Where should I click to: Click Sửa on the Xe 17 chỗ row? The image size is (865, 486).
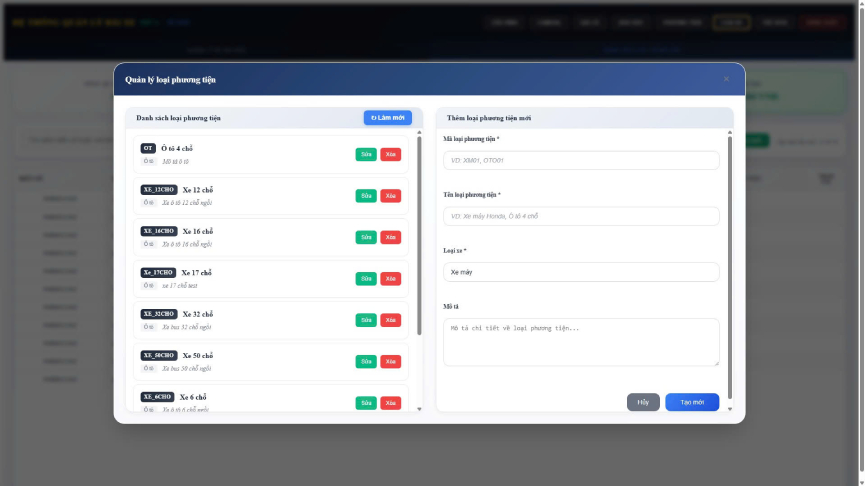366,279
